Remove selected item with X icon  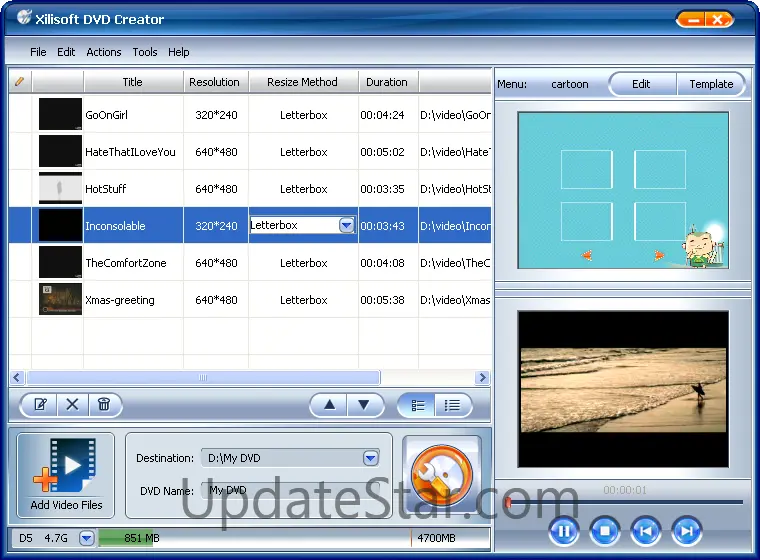tap(72, 404)
